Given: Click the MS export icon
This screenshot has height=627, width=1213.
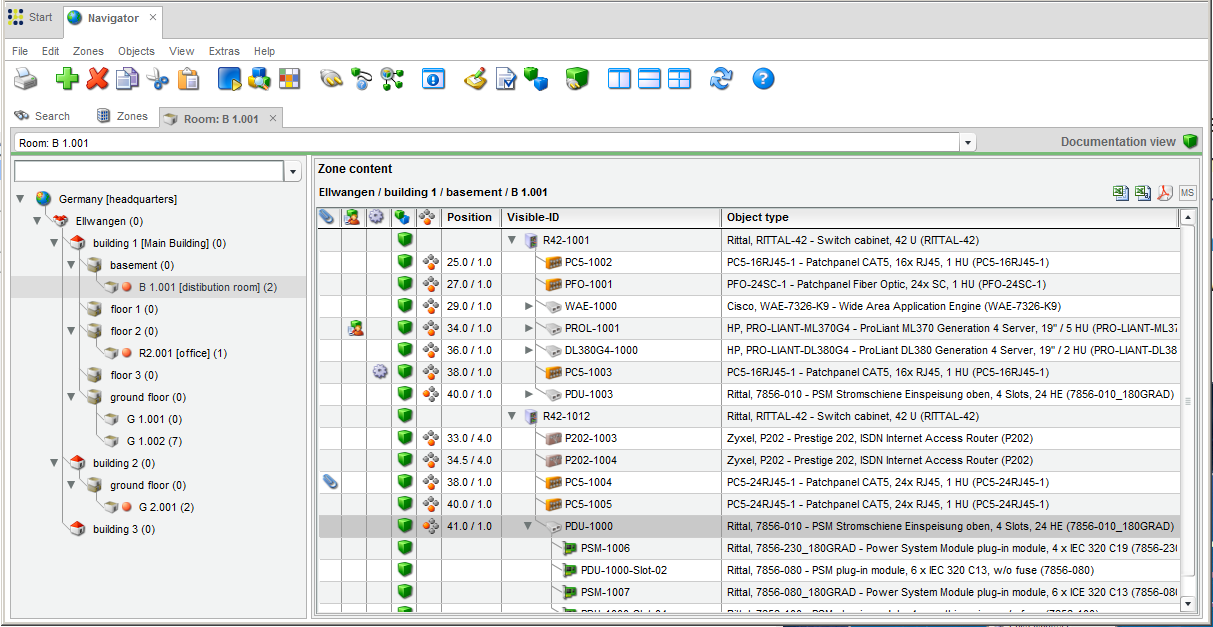Looking at the screenshot, I should (x=1187, y=193).
